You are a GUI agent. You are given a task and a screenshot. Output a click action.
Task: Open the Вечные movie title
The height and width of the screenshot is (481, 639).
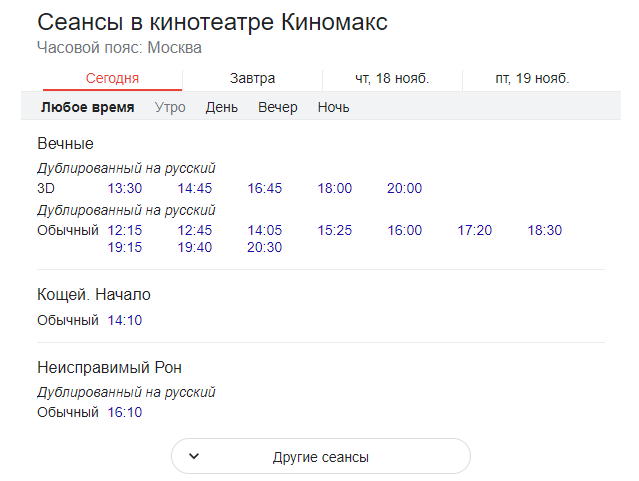65,144
